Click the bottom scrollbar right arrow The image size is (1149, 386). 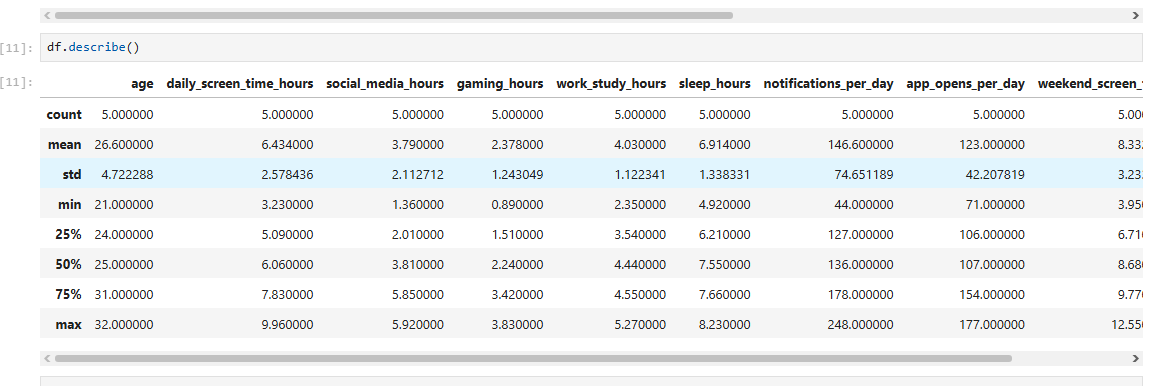[x=1137, y=359]
